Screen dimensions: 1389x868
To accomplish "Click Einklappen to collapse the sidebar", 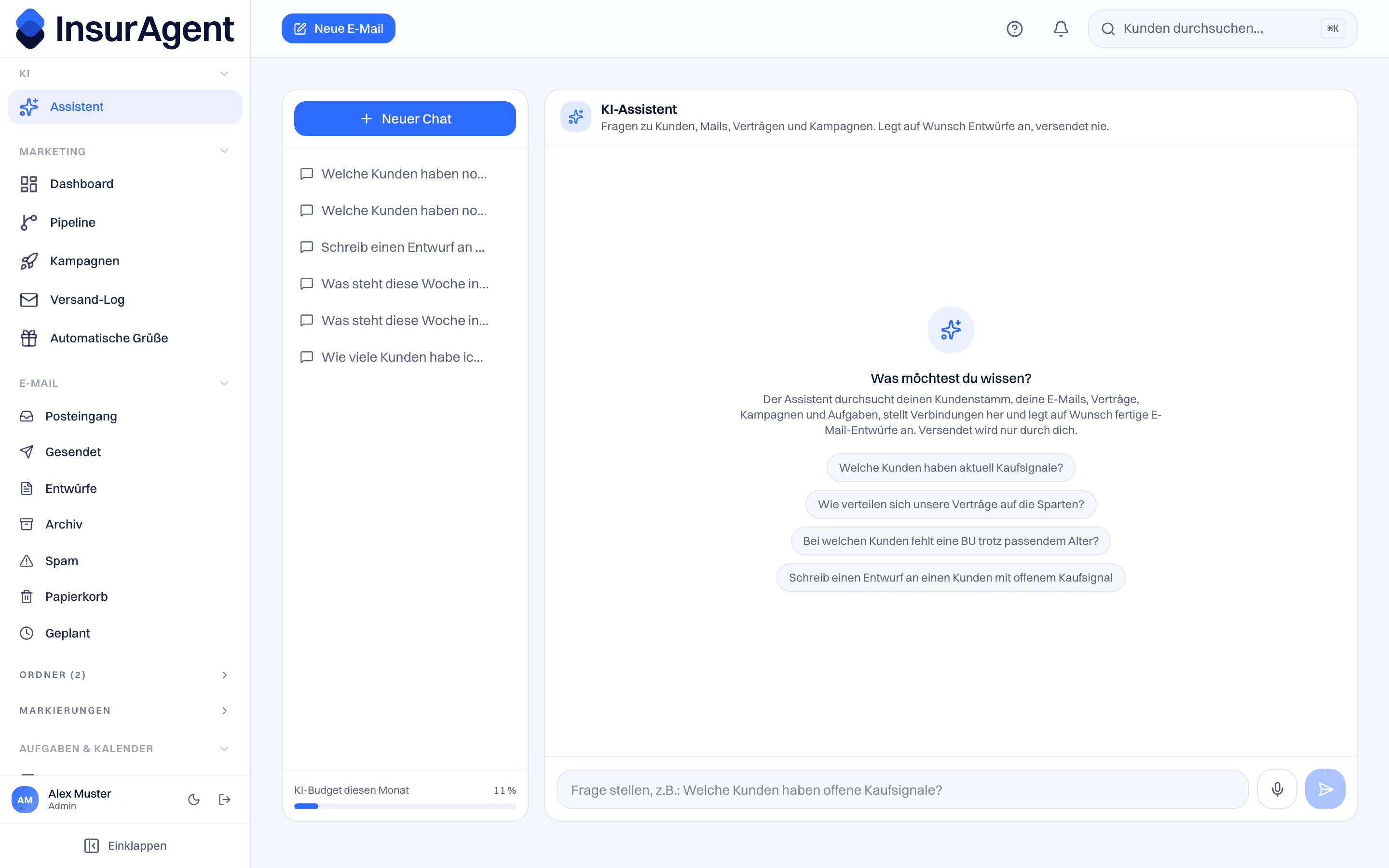I will pyautogui.click(x=125, y=846).
